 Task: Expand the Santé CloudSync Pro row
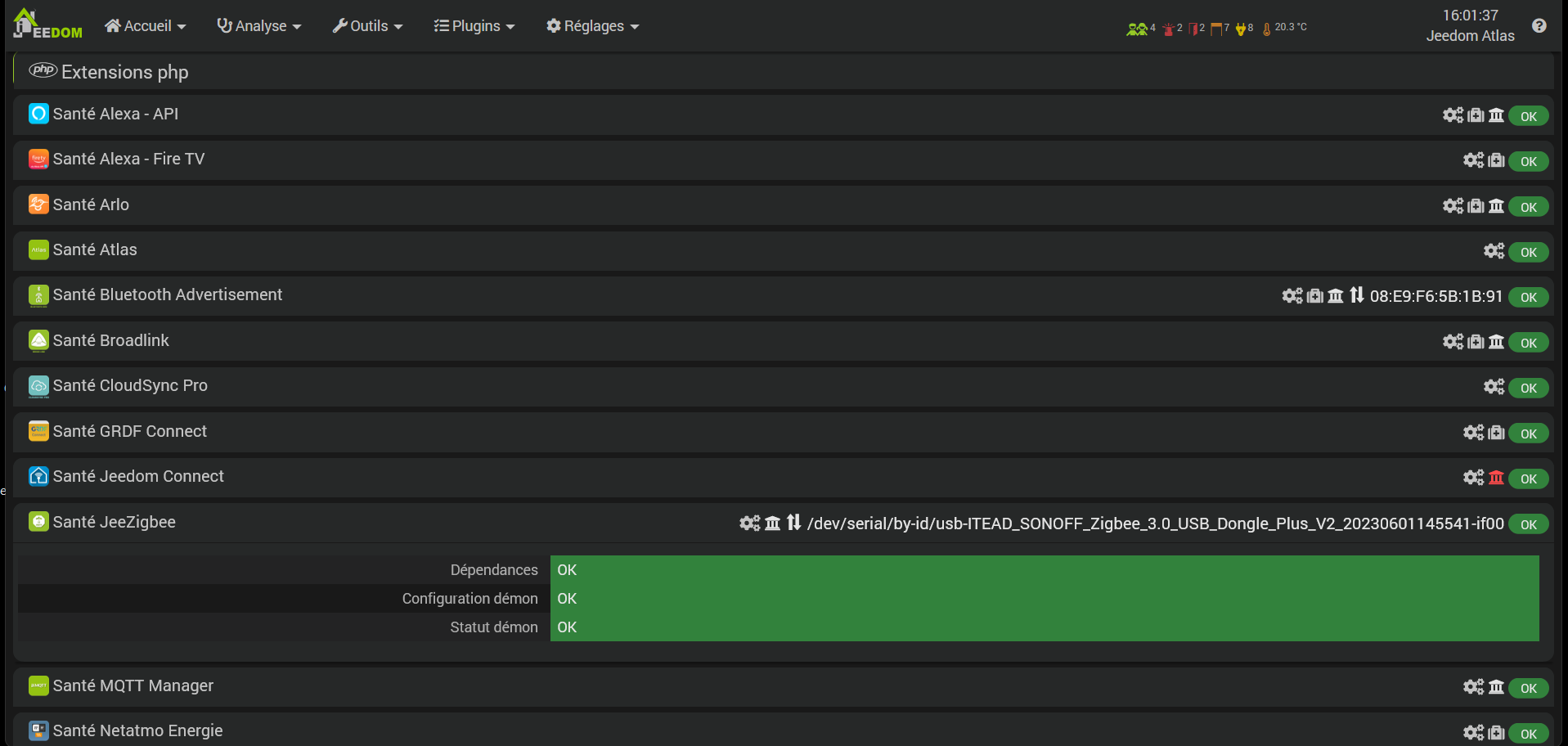[x=784, y=386]
